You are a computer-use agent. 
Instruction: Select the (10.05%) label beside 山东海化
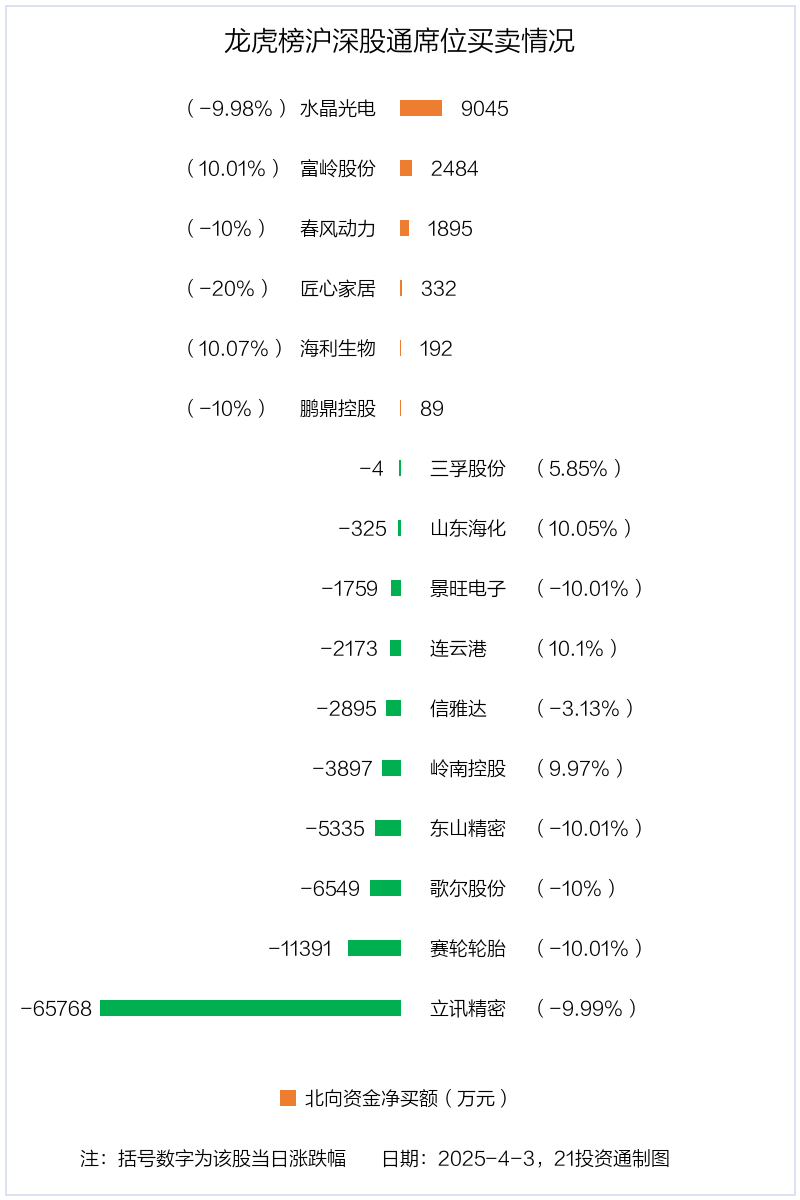coord(584,528)
